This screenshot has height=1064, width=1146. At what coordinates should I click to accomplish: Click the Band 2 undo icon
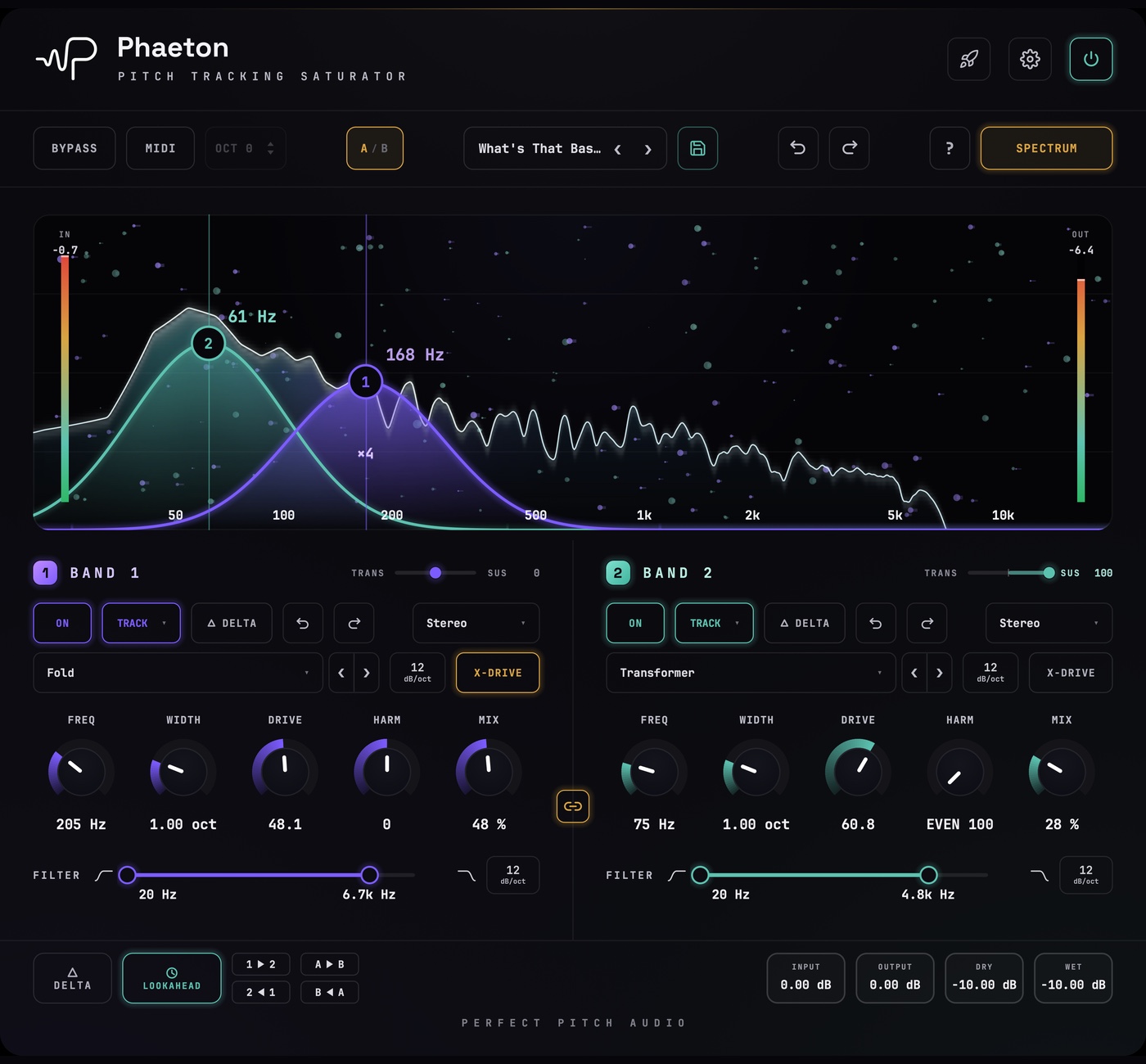(x=876, y=623)
